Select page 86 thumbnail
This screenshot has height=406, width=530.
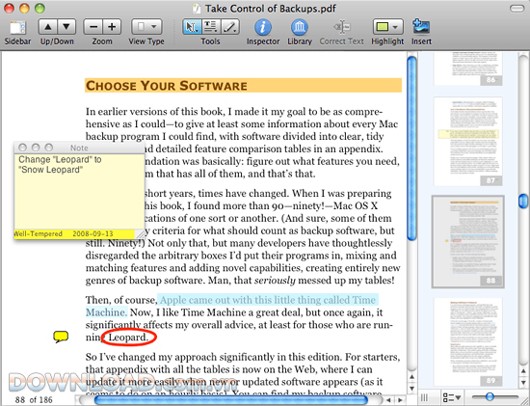tap(468, 69)
